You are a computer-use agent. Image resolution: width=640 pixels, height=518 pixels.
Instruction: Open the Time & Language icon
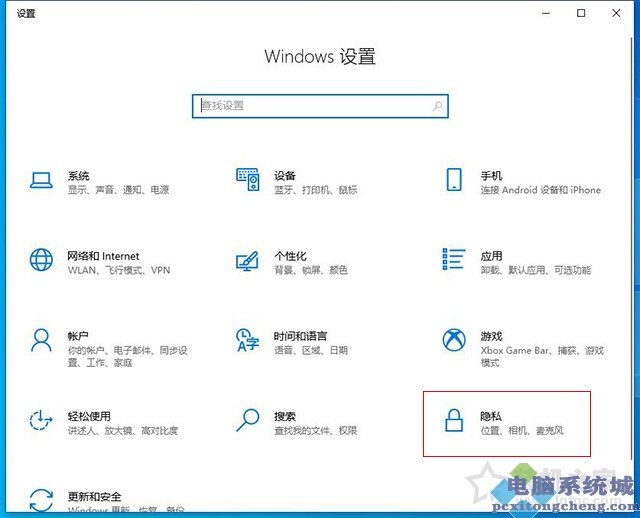click(x=248, y=340)
